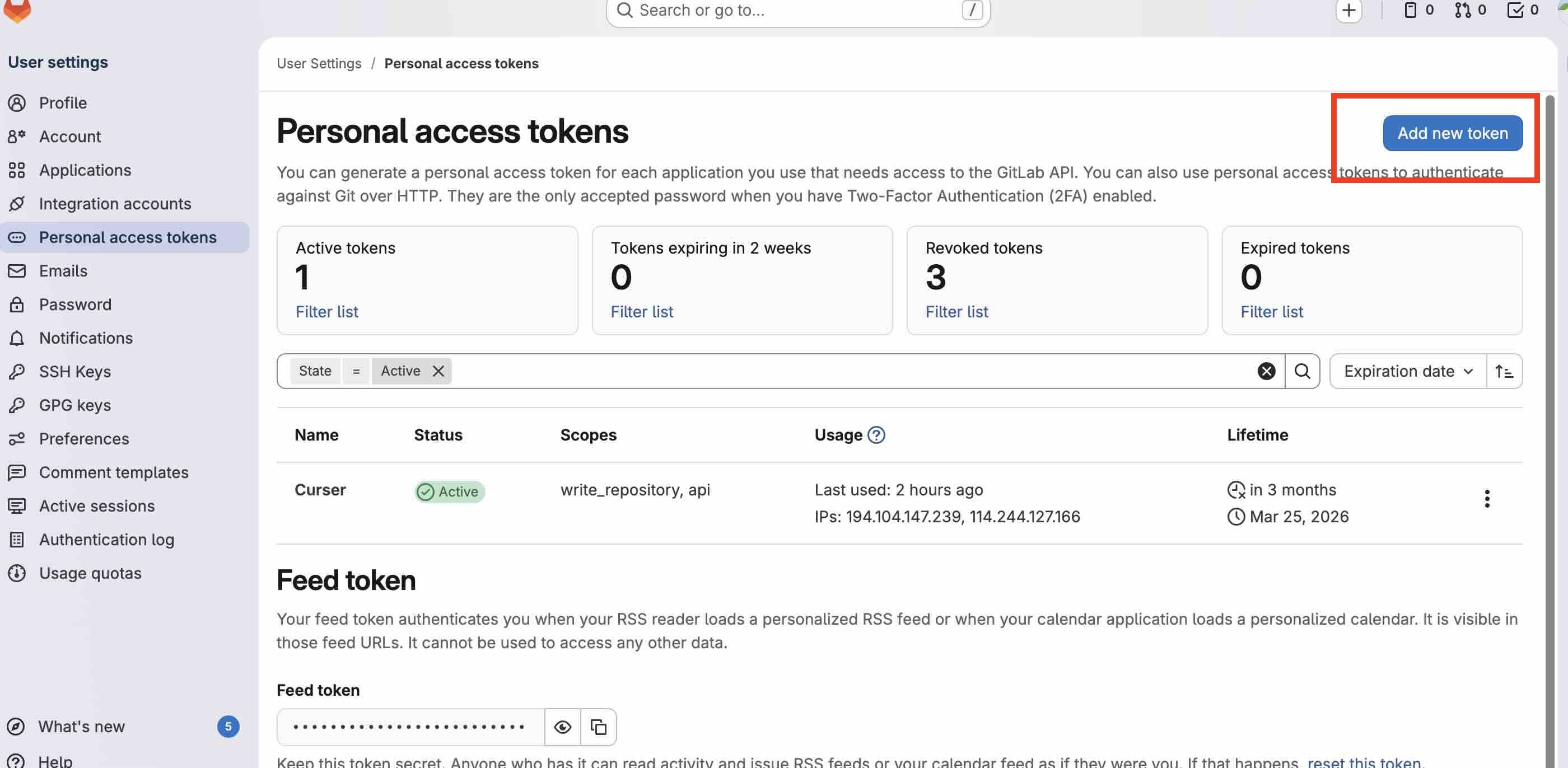Clear all filters with the circled X icon
1568x768 pixels.
(1266, 371)
